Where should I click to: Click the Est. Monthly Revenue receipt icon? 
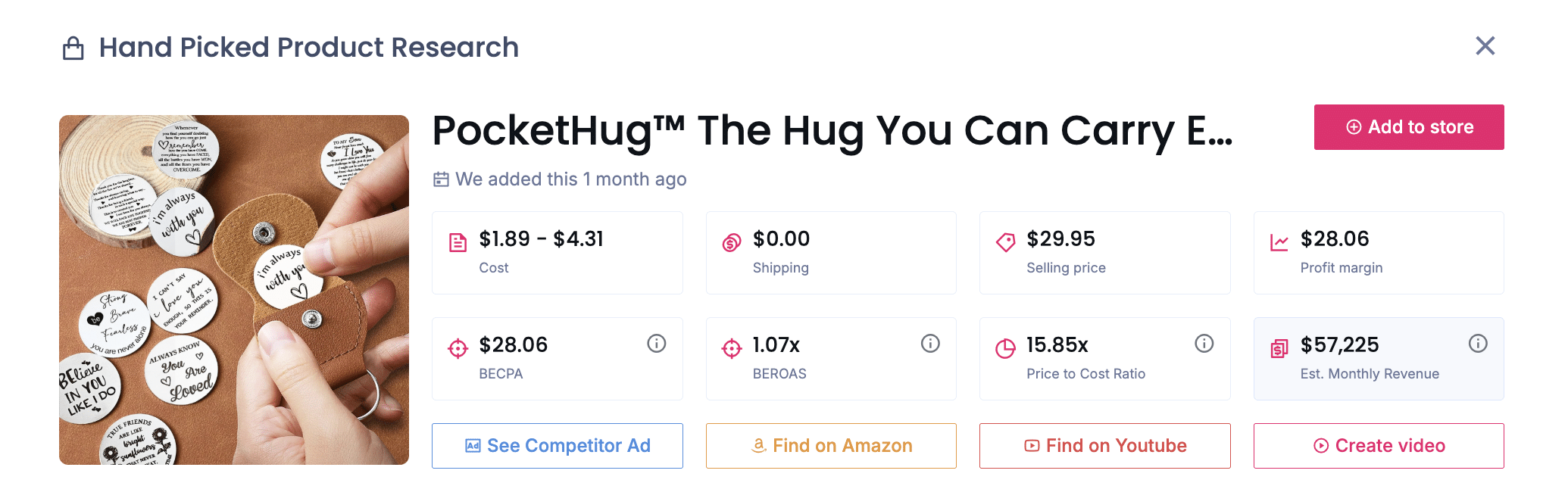point(1279,349)
